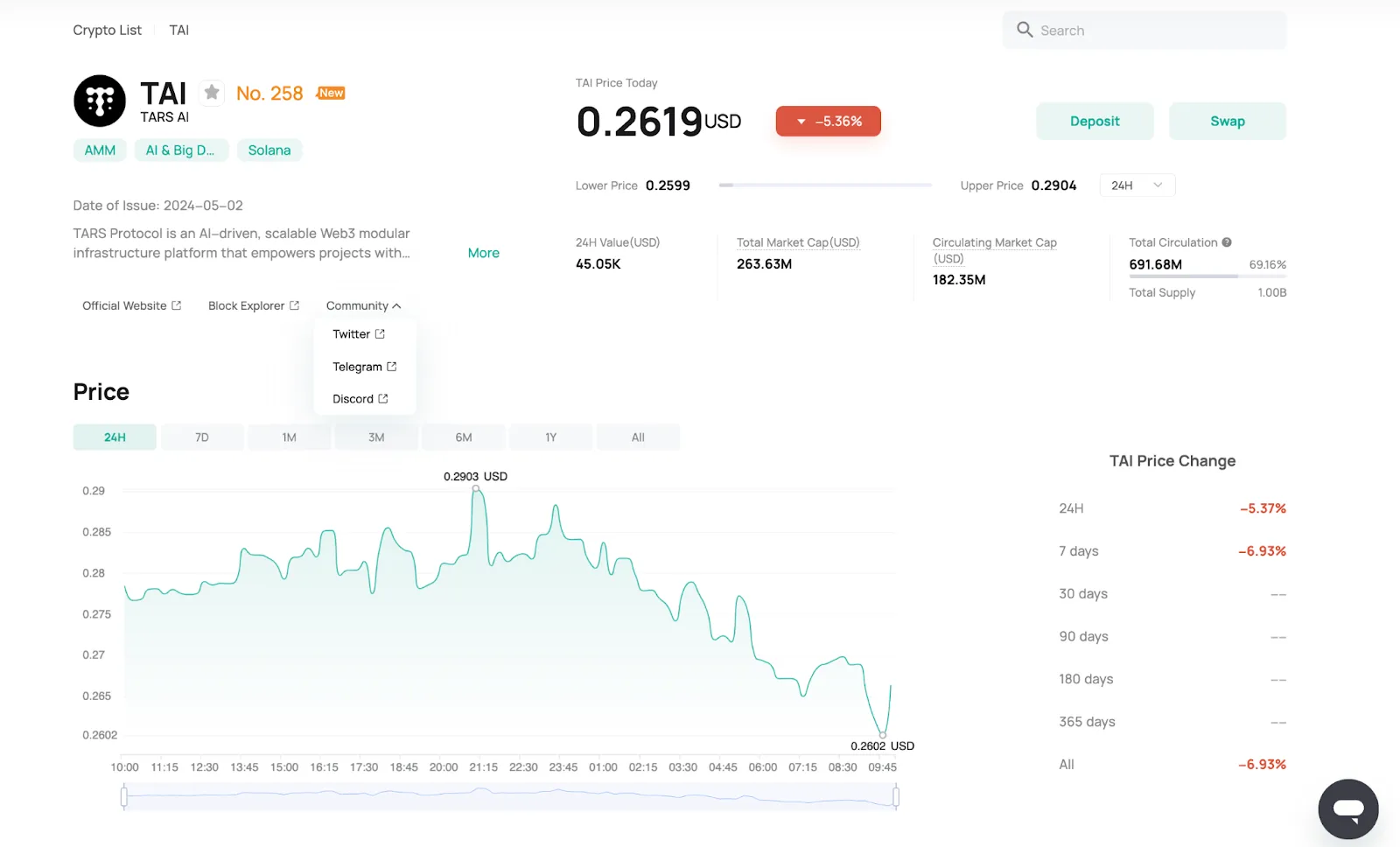Image resolution: width=1400 pixels, height=847 pixels.
Task: Click the Deposit button
Action: (1095, 122)
